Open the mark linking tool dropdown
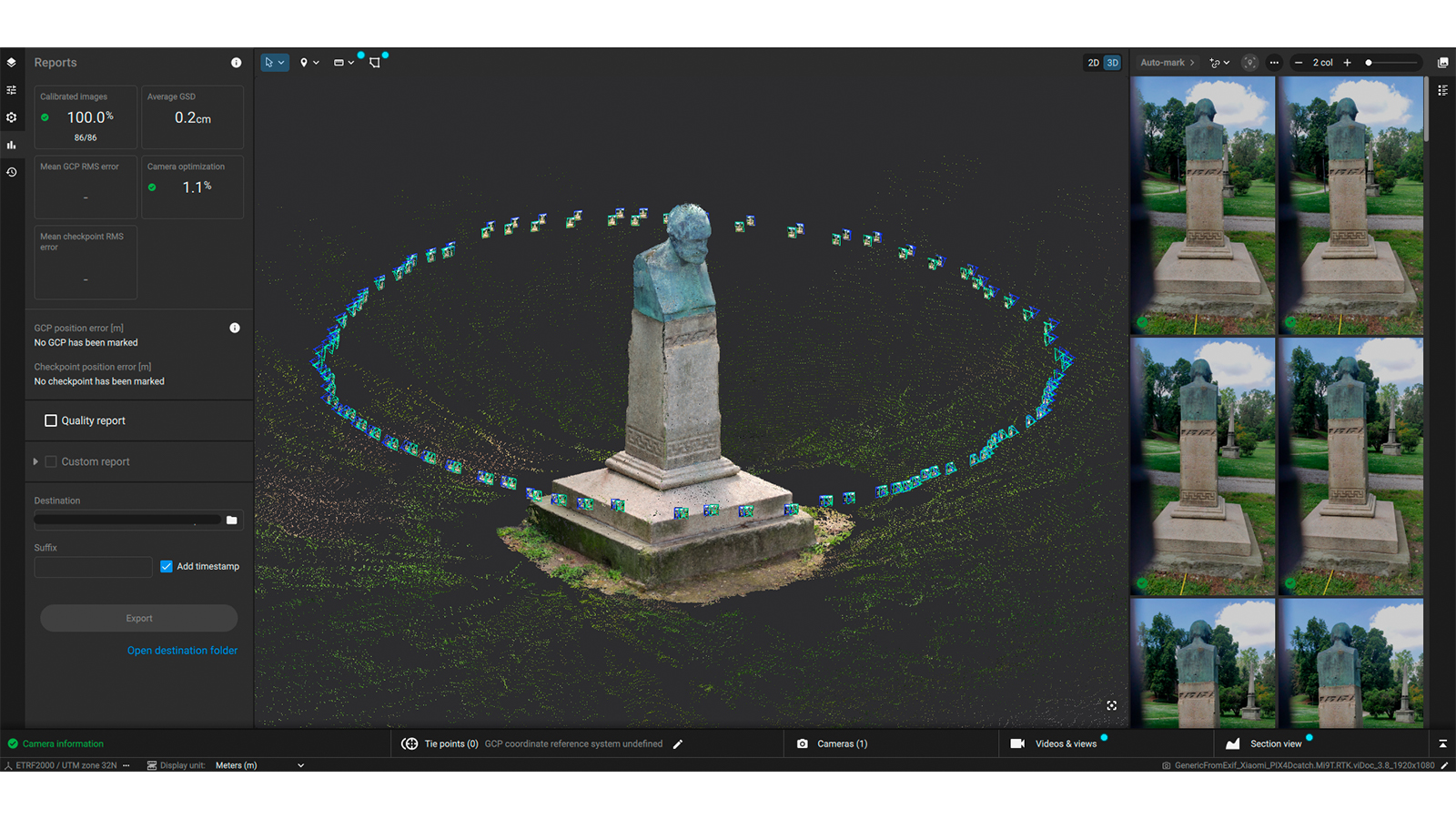Viewport: 1456px width, 819px height. click(x=1219, y=63)
